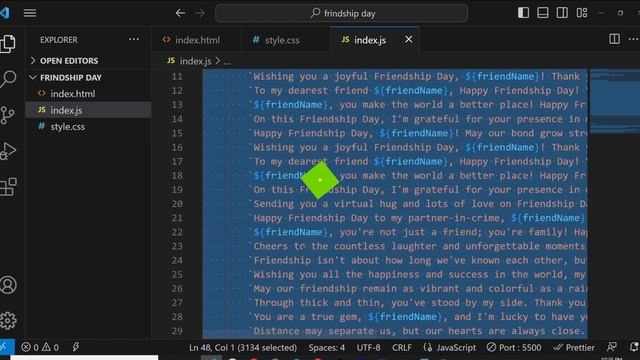Click Ln 48, Col 1 cursor position
This screenshot has width=640, height=360.
point(243,348)
